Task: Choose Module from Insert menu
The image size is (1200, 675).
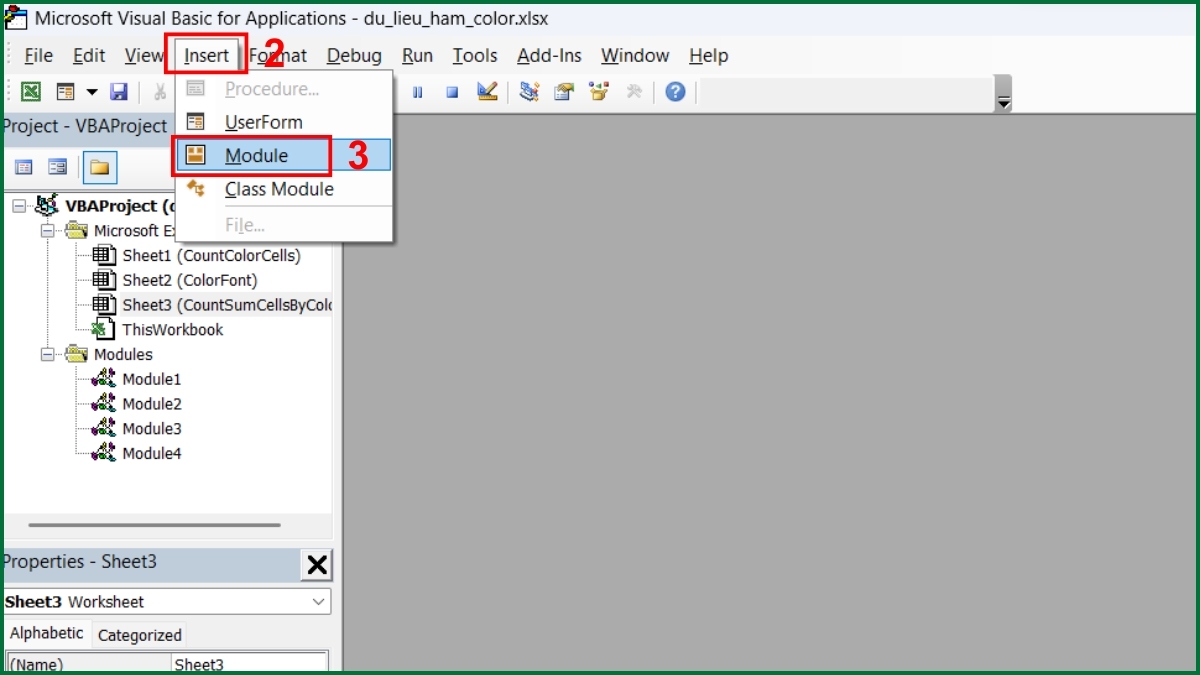Action: coord(284,155)
